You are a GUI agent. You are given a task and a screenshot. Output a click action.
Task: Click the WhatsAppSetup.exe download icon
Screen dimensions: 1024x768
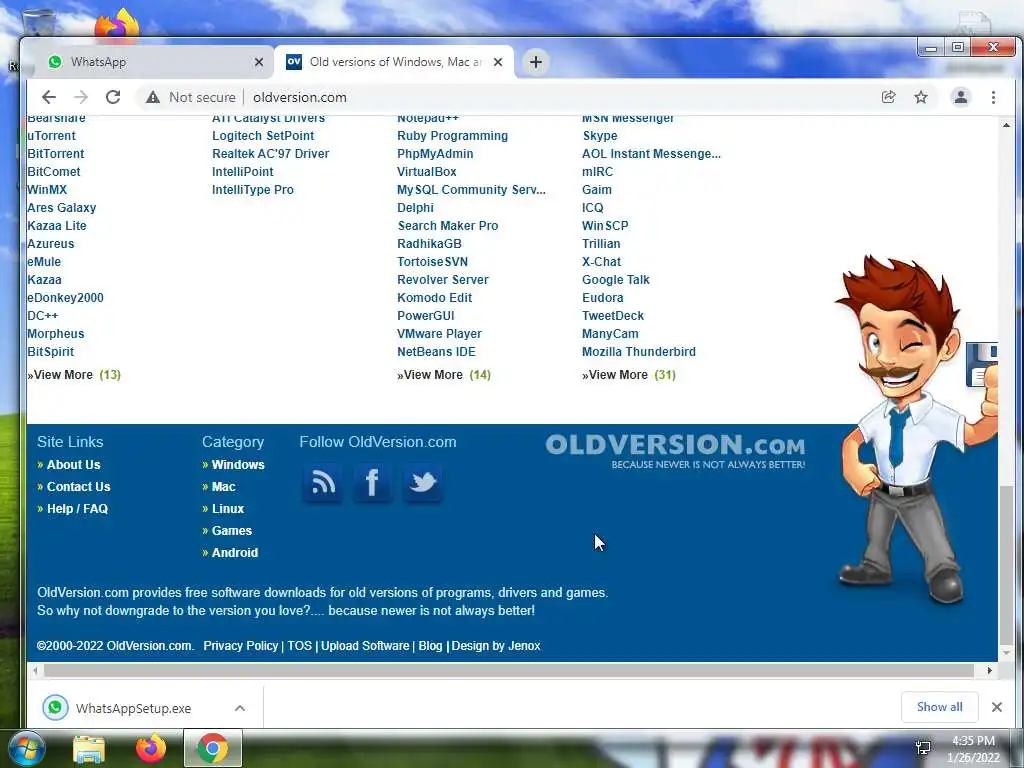tap(56, 708)
